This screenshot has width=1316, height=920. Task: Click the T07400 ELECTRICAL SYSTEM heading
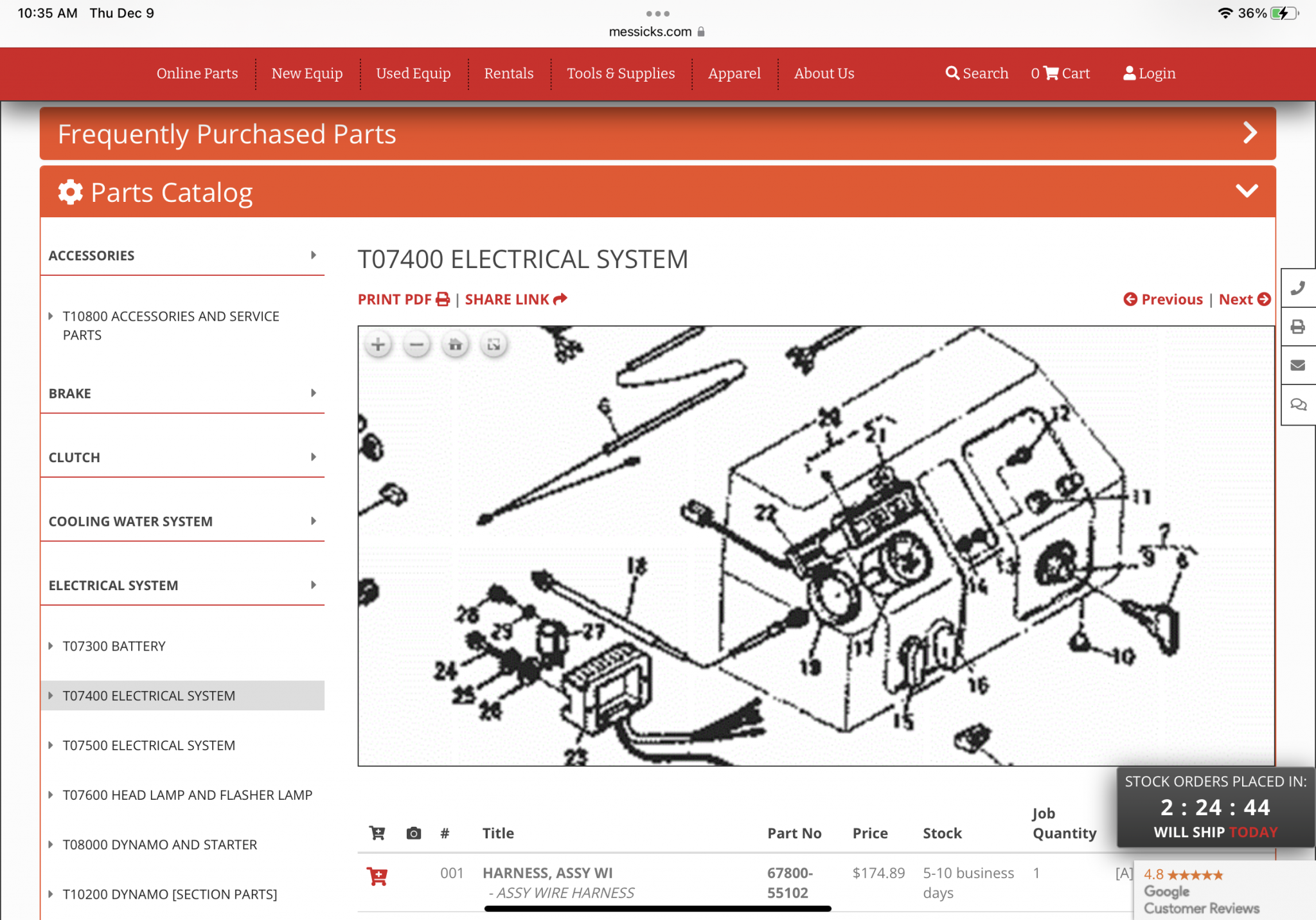(522, 260)
